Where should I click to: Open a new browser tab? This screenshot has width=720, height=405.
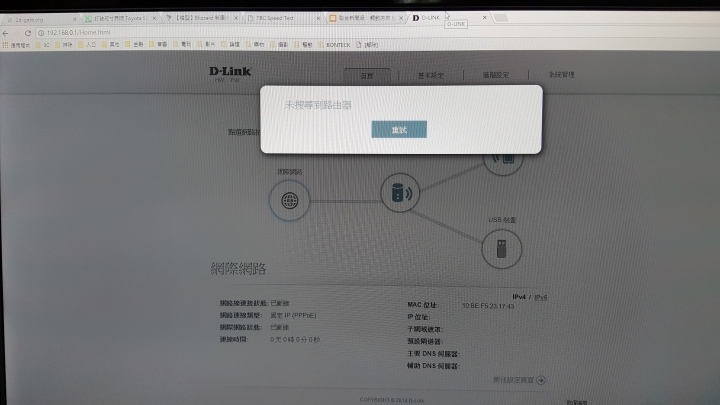[501, 17]
